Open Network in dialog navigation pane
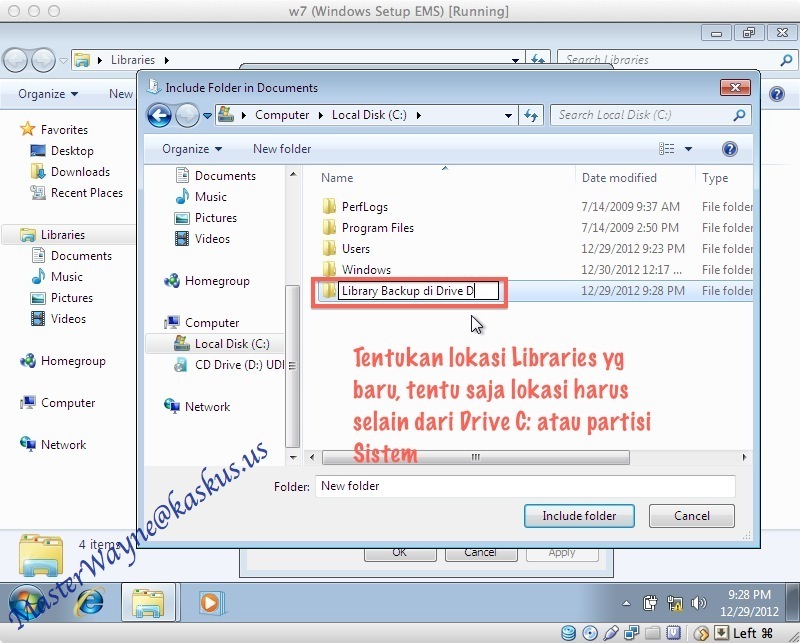The height and width of the screenshot is (643, 800). [x=207, y=407]
